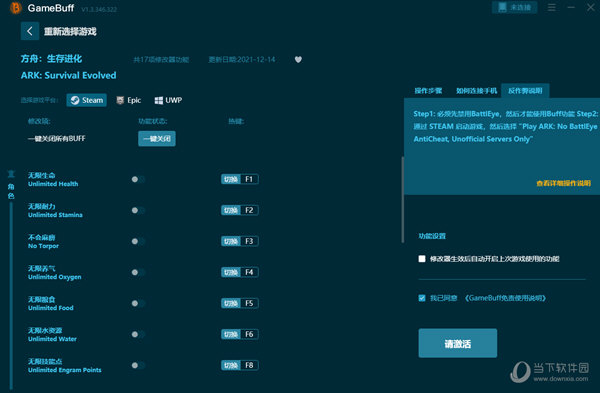The width and height of the screenshot is (600, 393).
Task: Toggle Unlimited Health switch
Action: [138, 179]
